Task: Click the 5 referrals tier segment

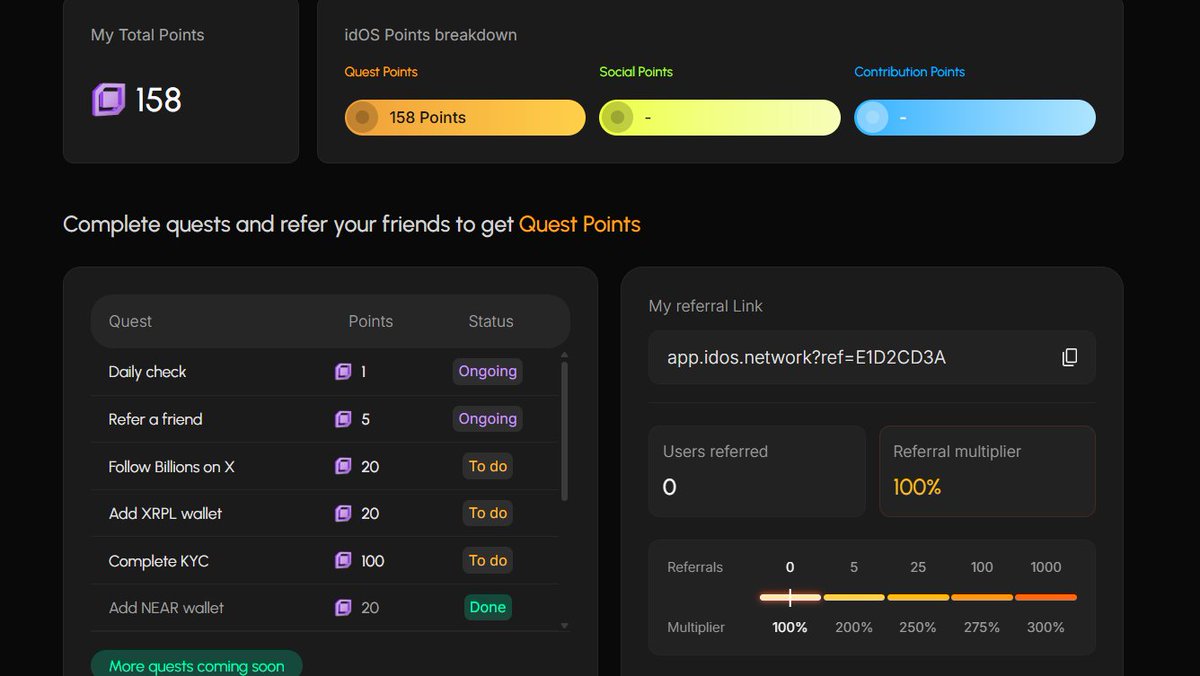Action: 854,597
